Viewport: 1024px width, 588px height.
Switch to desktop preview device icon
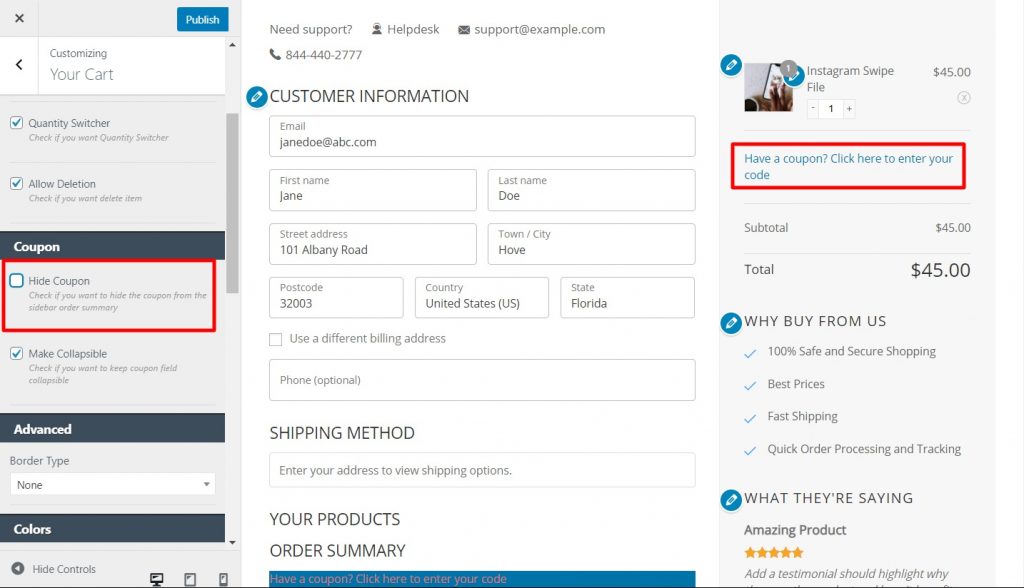(157, 579)
